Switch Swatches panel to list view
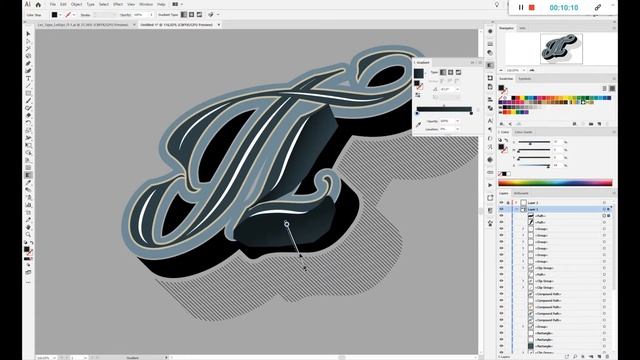This screenshot has width=640, height=360. [604, 88]
